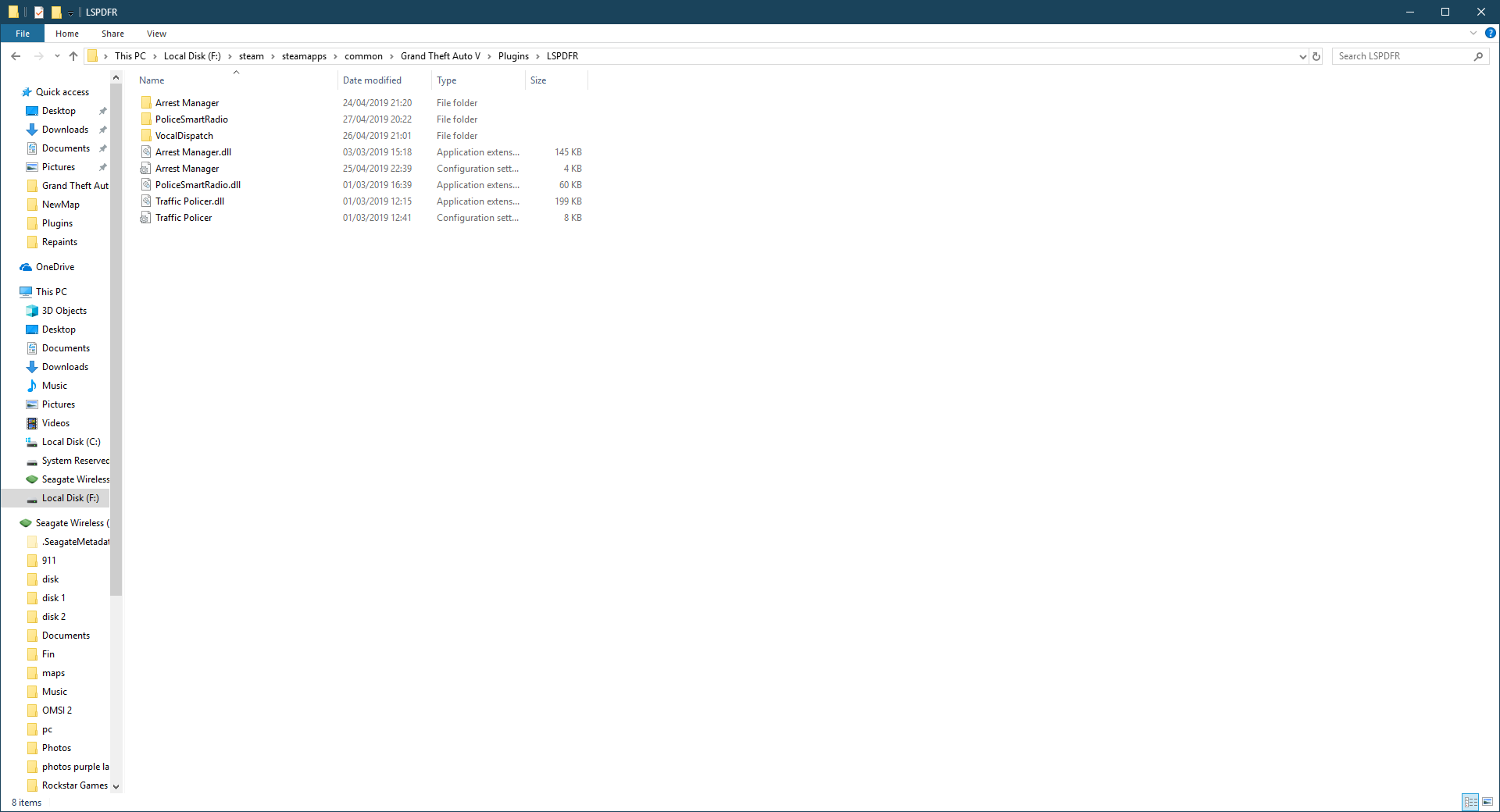Click the Local Disk (C:) drive icon
The image size is (1500, 812).
pyautogui.click(x=32, y=442)
